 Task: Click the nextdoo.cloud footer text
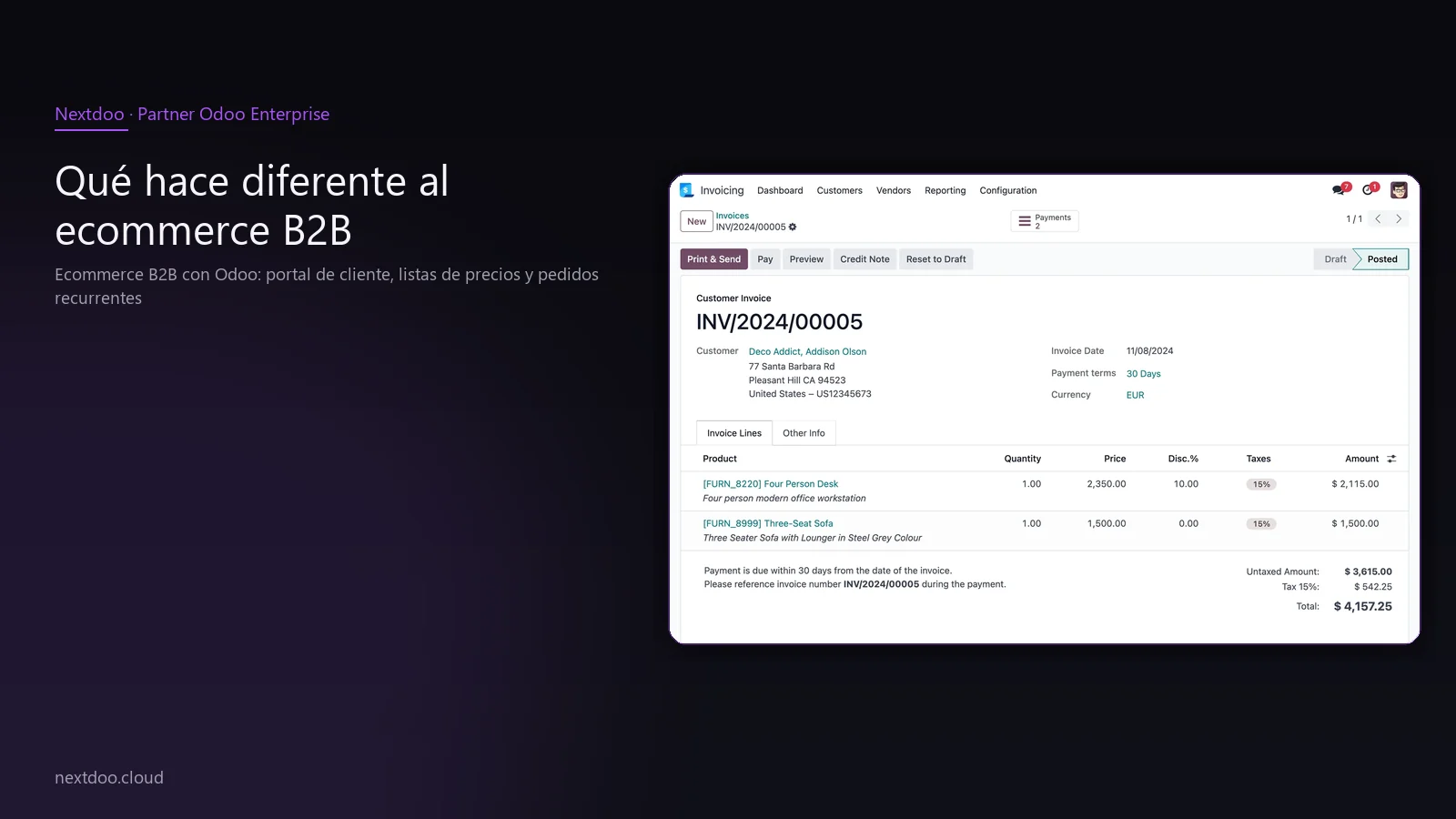pyautogui.click(x=109, y=778)
